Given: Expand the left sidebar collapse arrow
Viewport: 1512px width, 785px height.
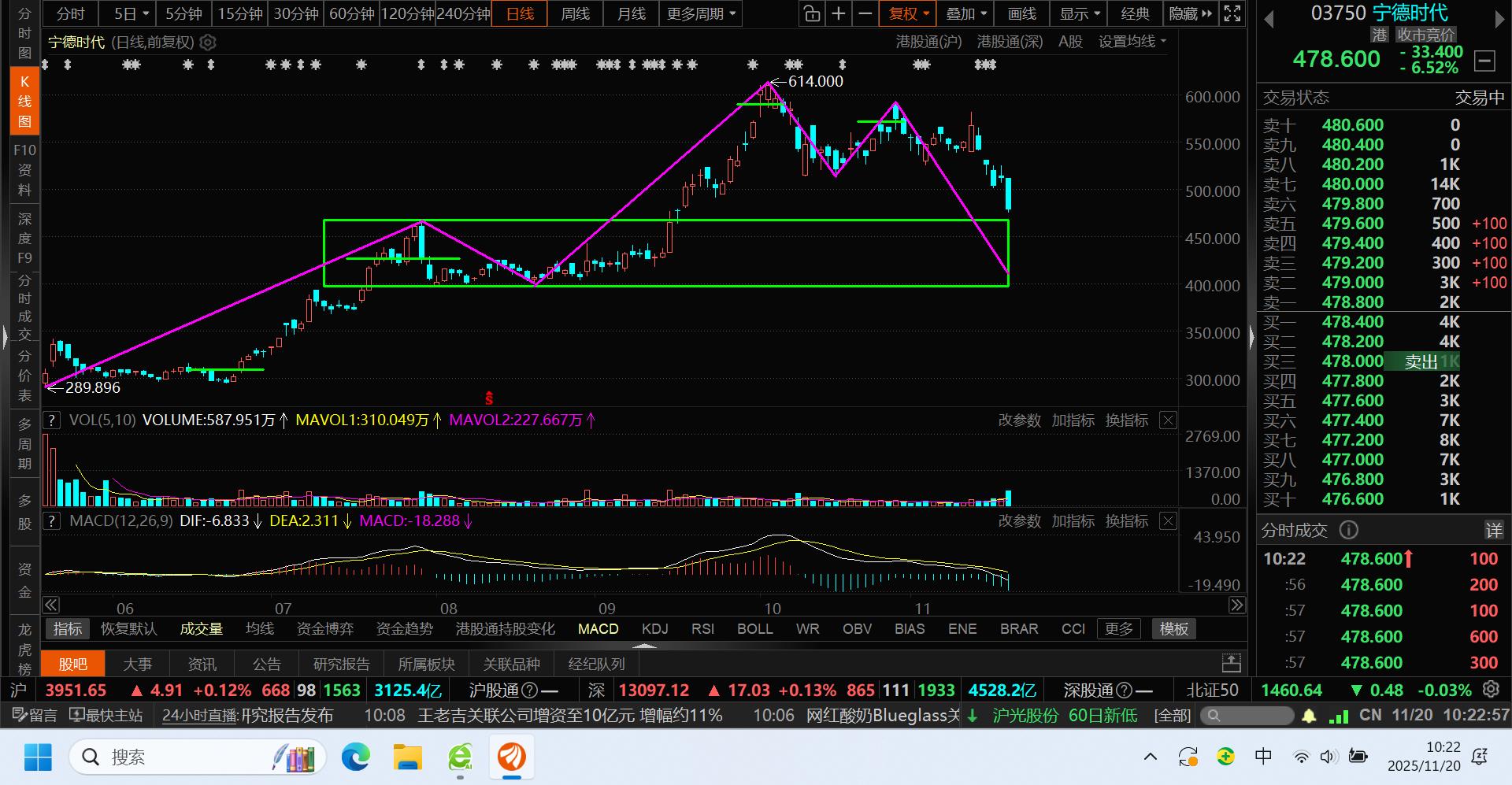Looking at the screenshot, I should 5,337.
